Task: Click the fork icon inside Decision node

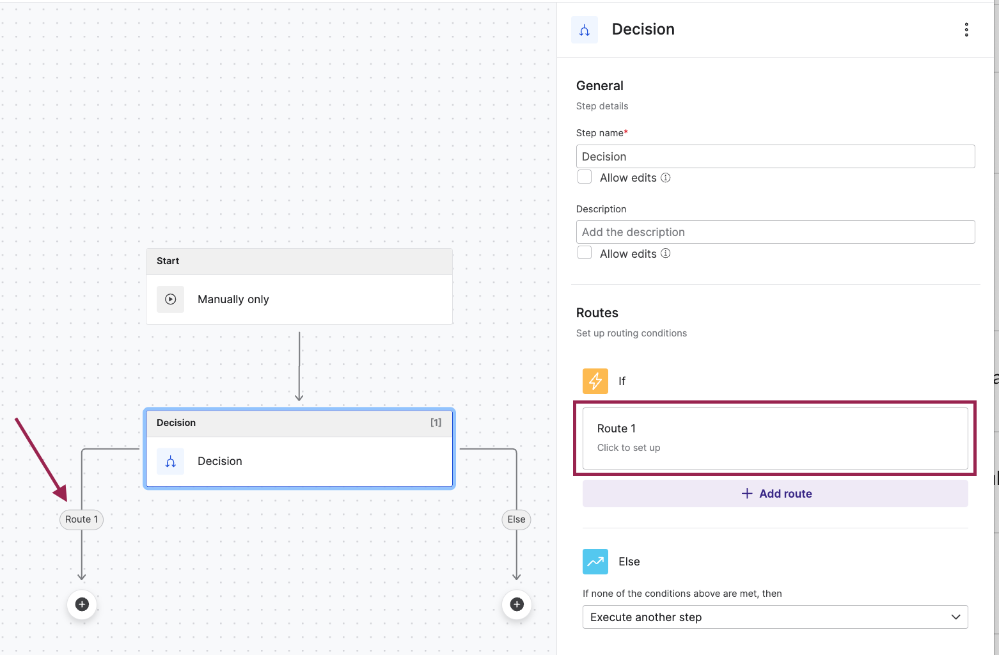Action: tap(171, 461)
